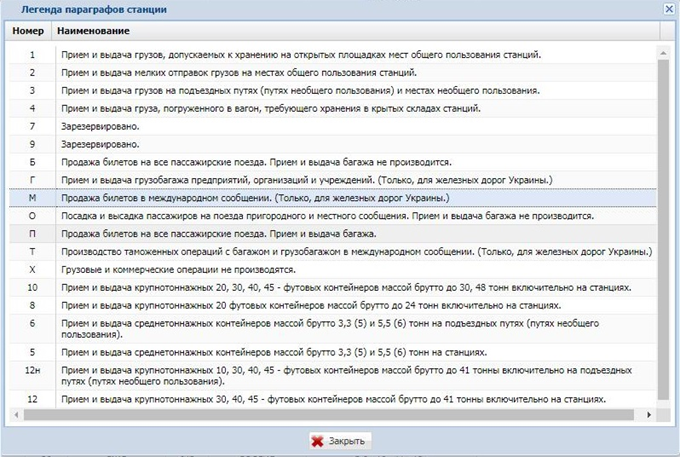The image size is (680, 457).
Task: Select row 12 '30, 40, 45 - футовых контейнеров'
Action: (333, 399)
